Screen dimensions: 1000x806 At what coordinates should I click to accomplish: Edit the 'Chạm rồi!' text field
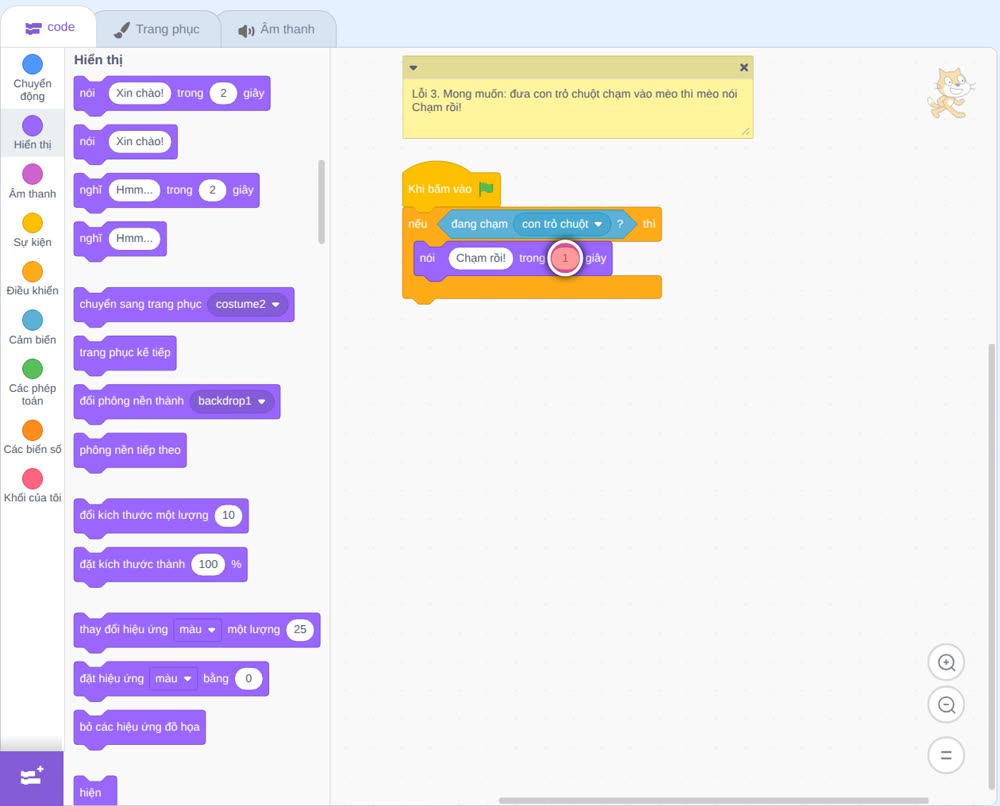click(x=481, y=258)
